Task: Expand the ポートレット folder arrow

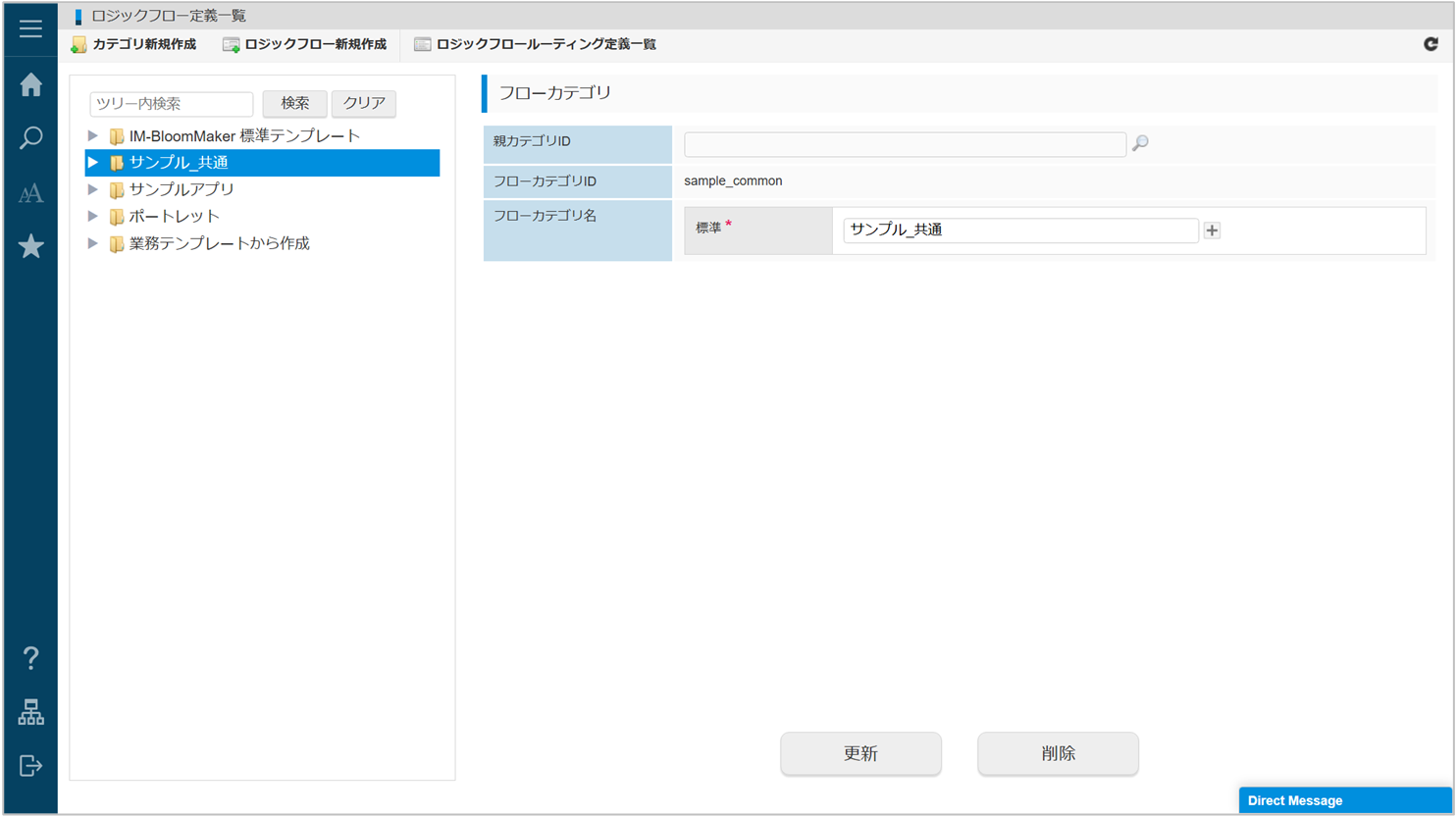Action: [x=93, y=217]
